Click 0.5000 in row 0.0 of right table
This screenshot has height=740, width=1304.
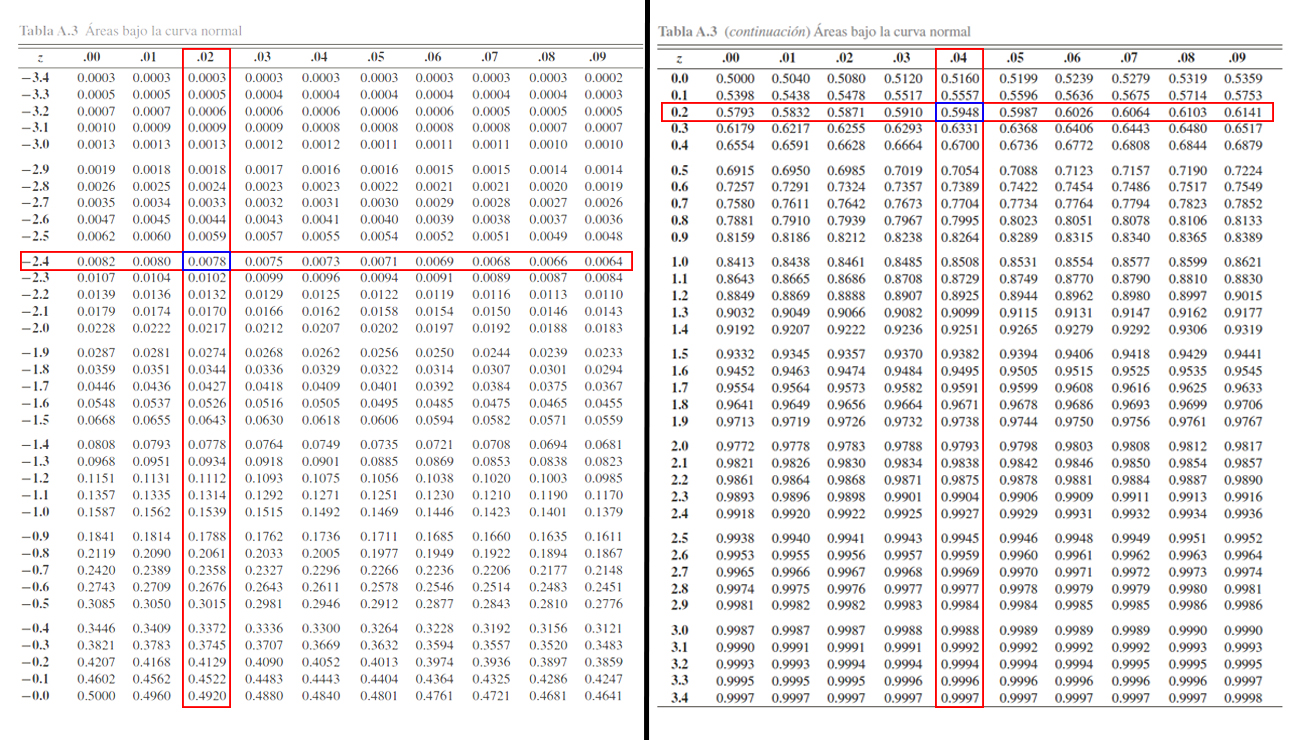735,78
